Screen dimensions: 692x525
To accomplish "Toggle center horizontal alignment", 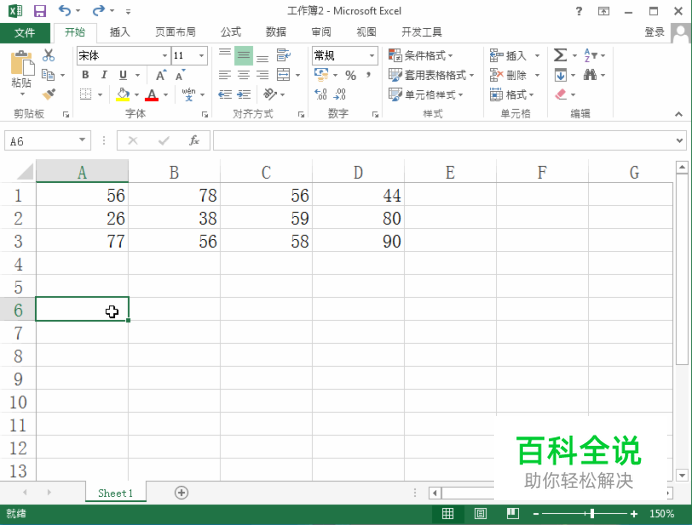I will click(x=244, y=75).
